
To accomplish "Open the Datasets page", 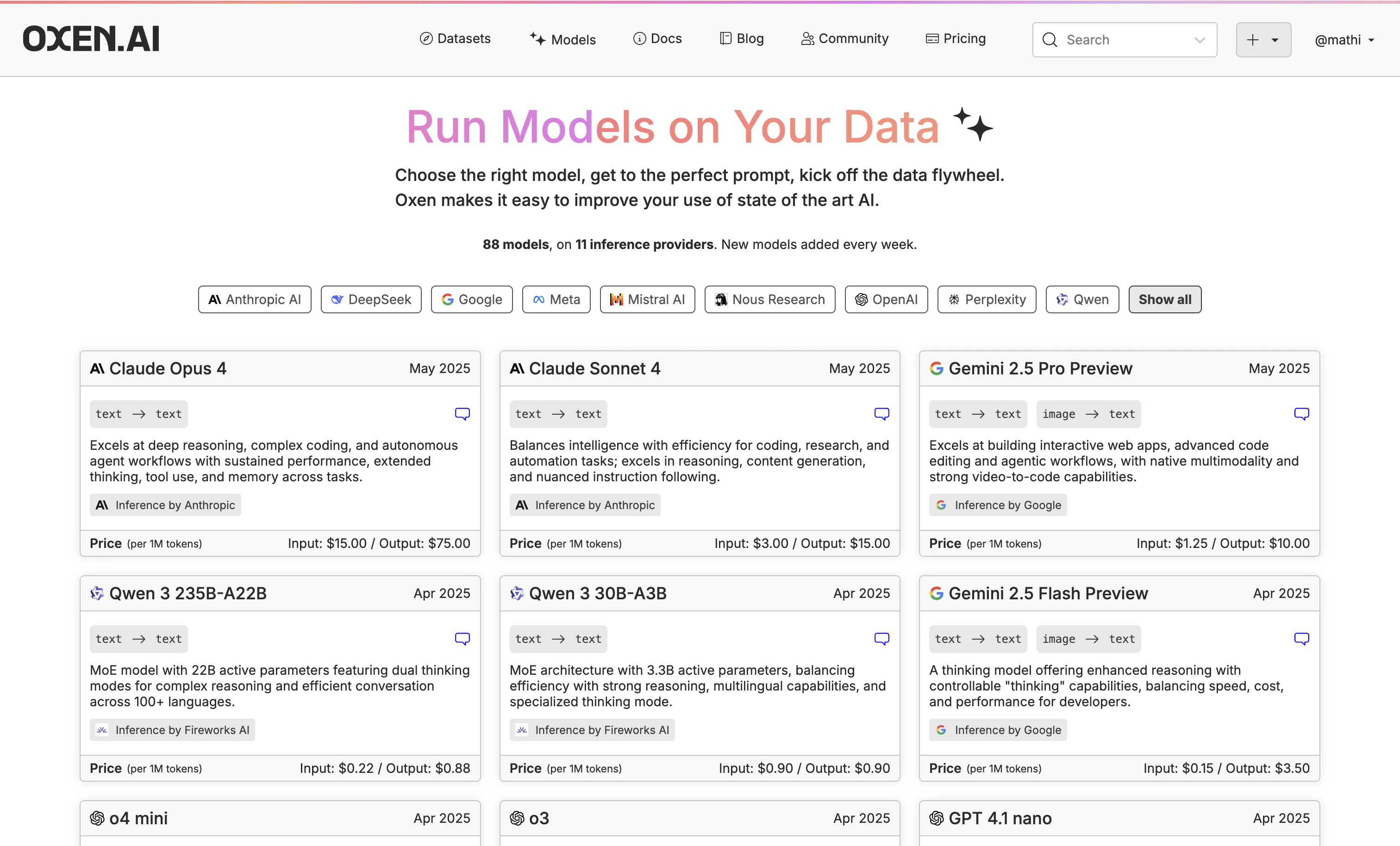I will click(455, 38).
